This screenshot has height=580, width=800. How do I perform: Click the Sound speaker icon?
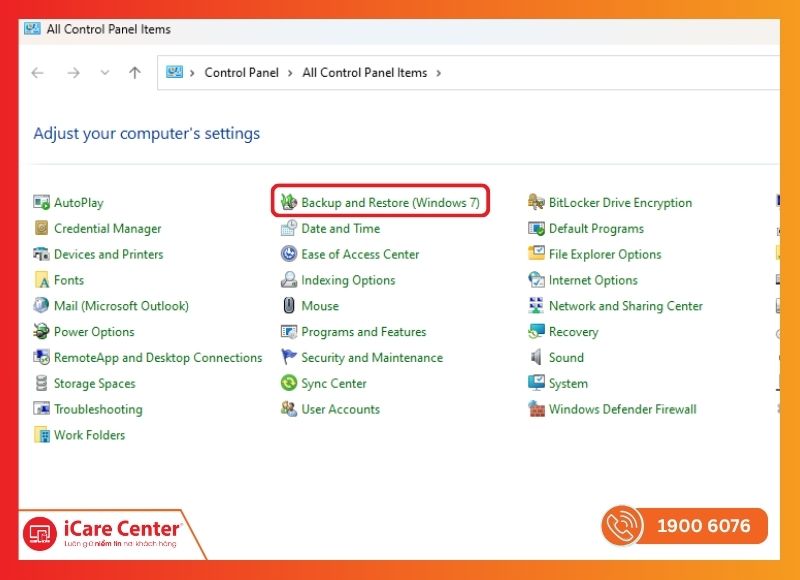(537, 358)
